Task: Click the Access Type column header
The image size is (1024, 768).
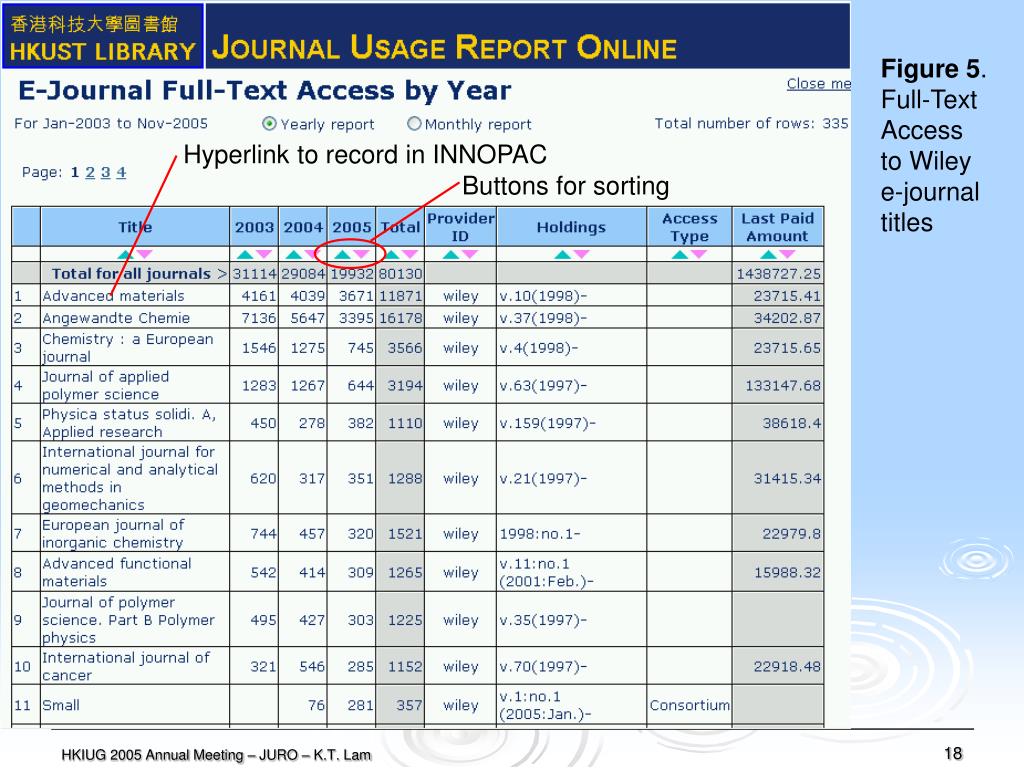Action: [x=690, y=227]
